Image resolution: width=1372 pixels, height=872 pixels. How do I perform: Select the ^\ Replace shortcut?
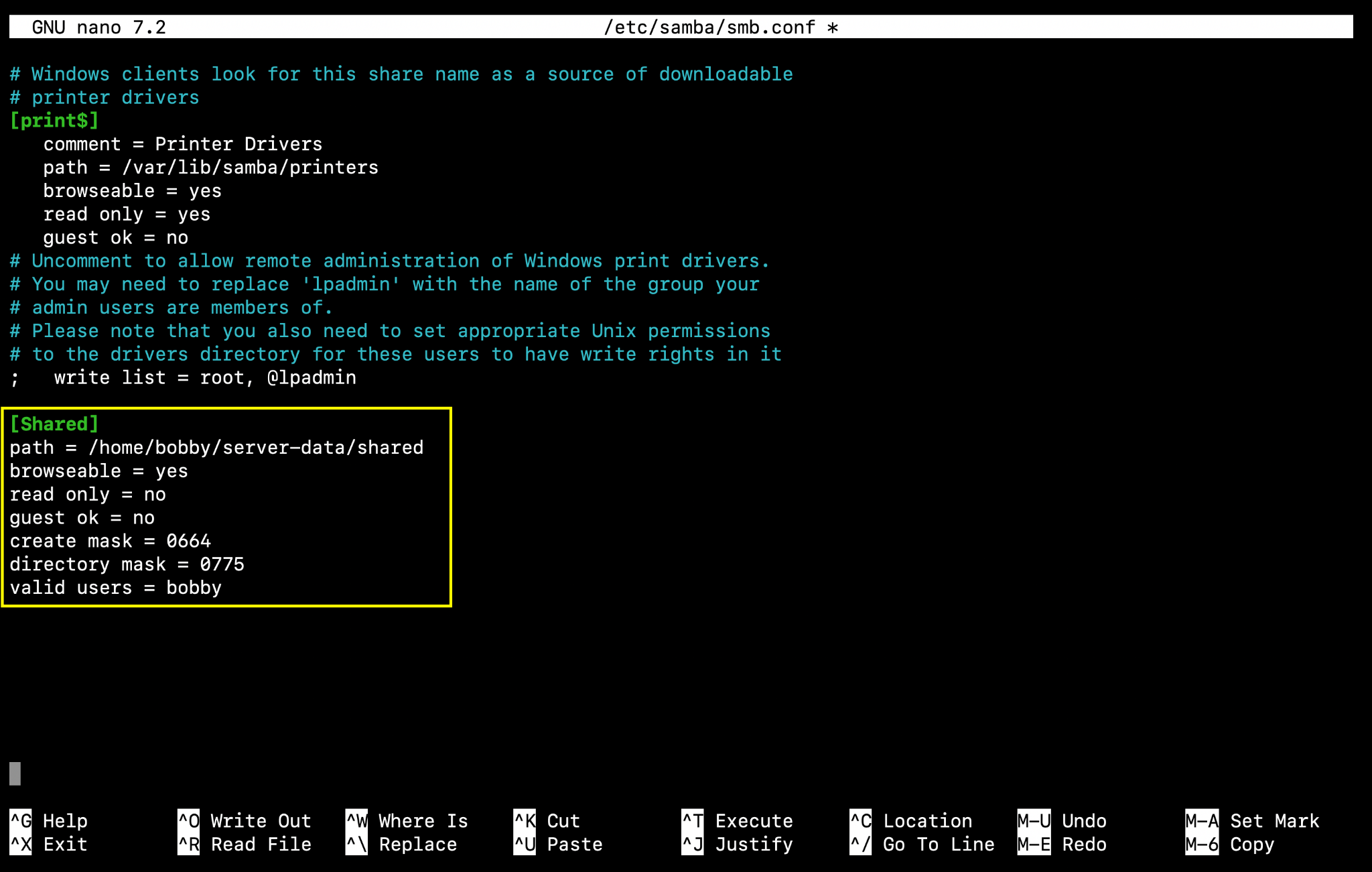(401, 844)
